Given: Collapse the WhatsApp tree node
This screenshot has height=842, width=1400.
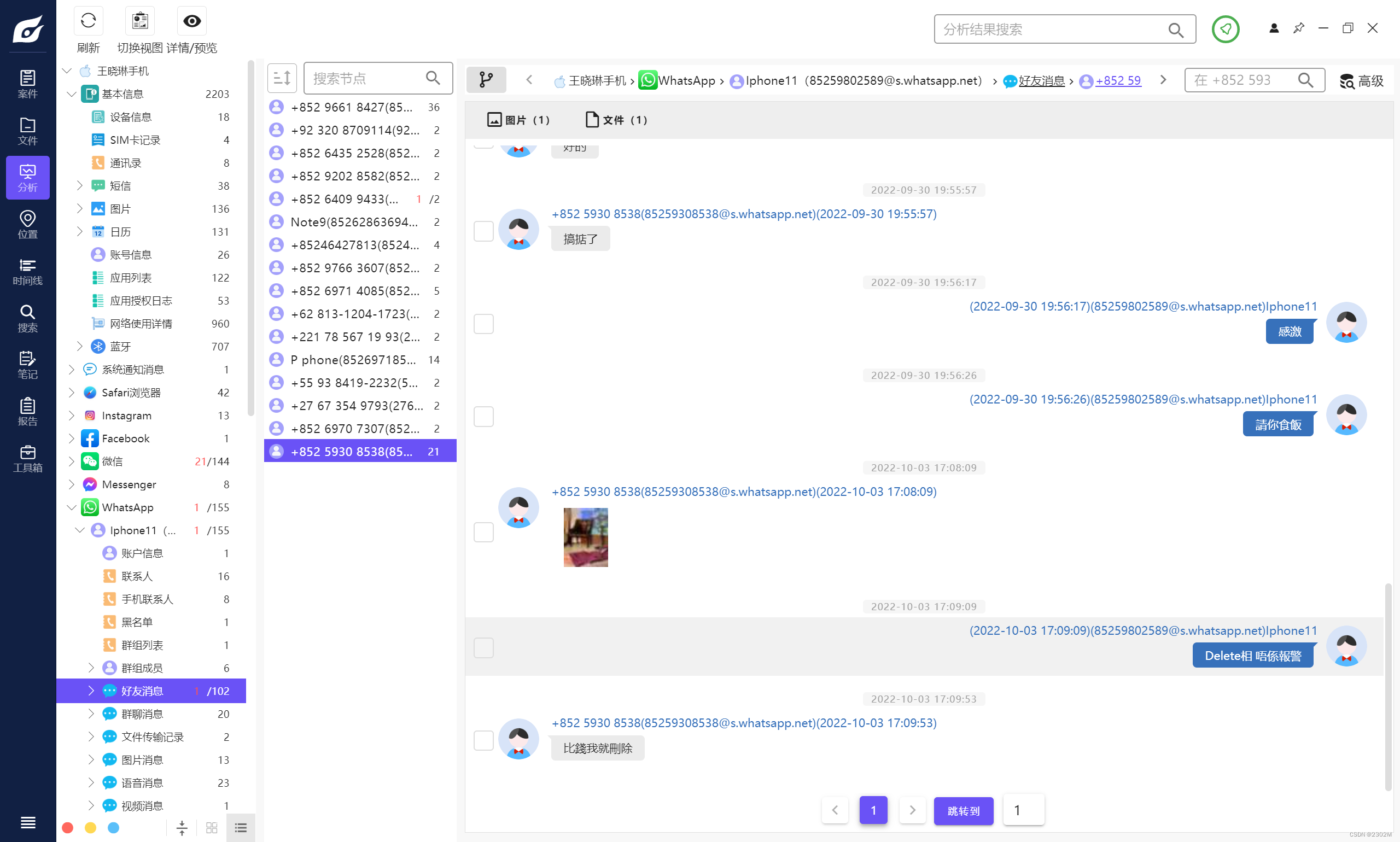Looking at the screenshot, I should pos(72,507).
